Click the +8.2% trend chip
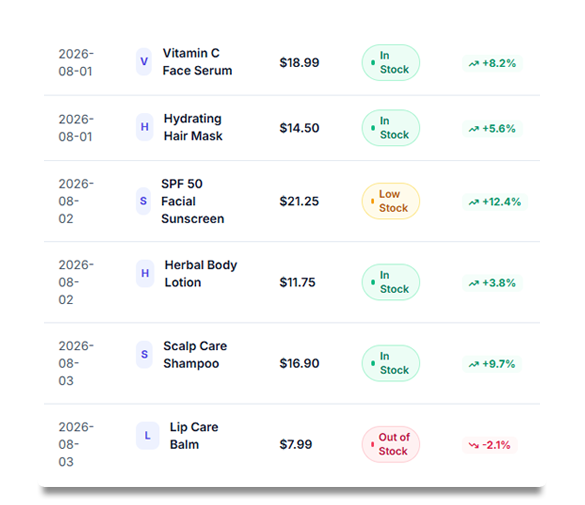Image resolution: width=585 pixels, height=505 pixels. click(x=492, y=63)
